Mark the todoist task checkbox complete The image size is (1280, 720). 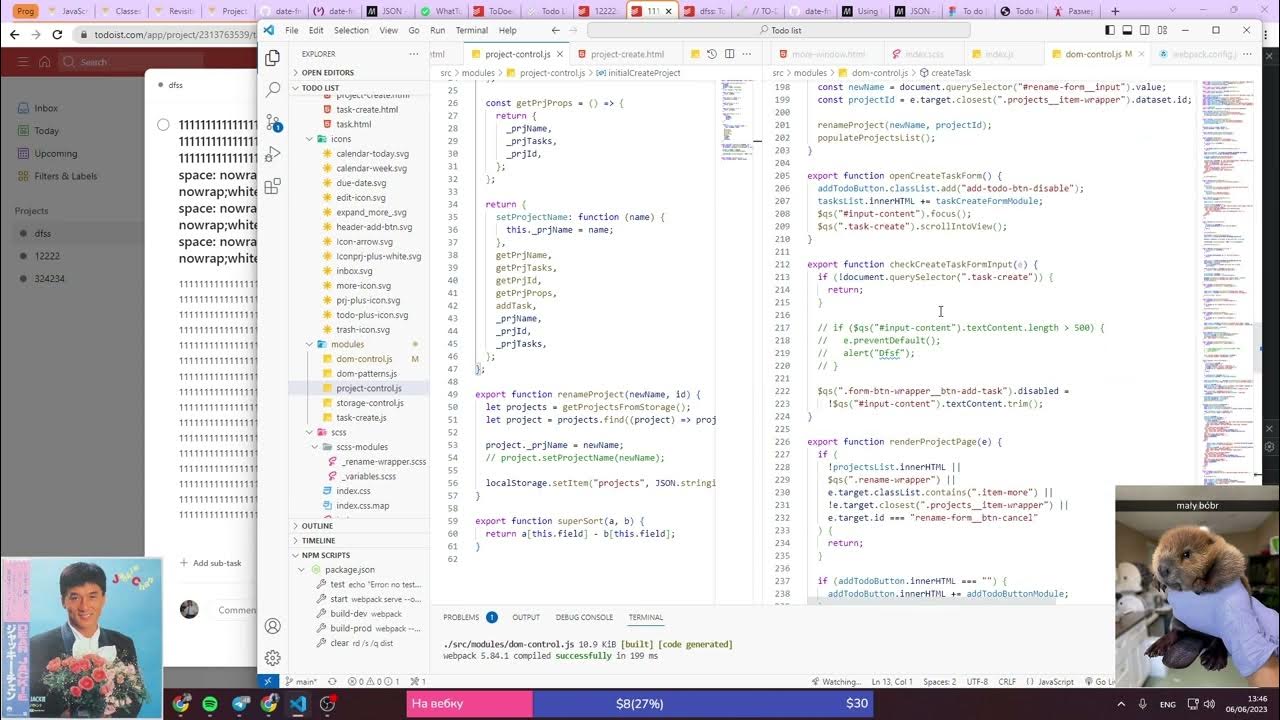[163, 125]
